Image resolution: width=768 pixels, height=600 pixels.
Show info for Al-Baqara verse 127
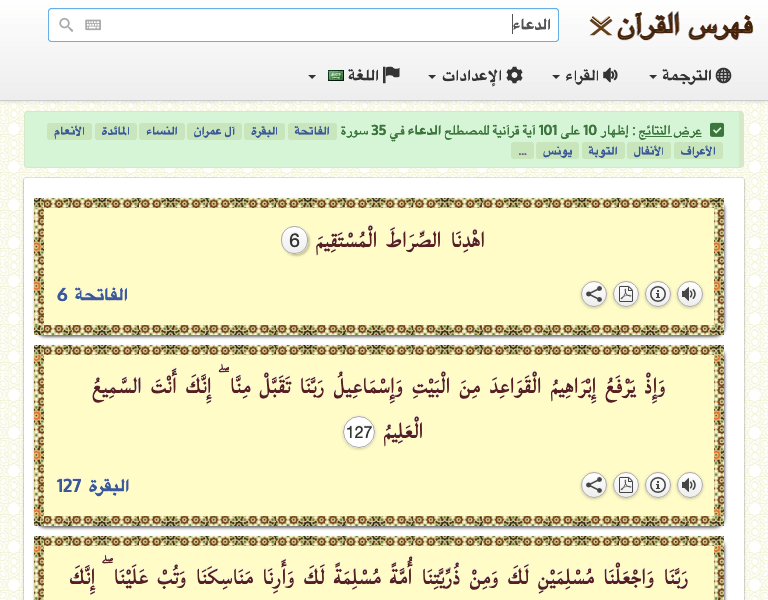point(657,485)
